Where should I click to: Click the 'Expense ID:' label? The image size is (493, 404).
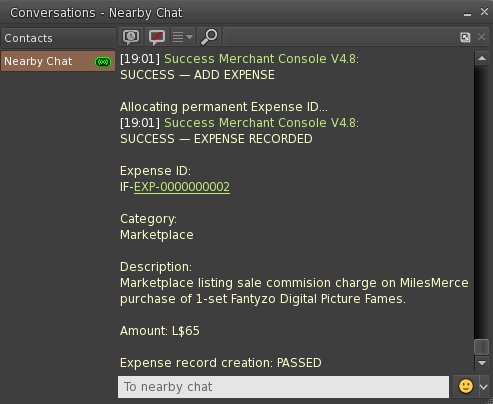(x=155, y=171)
